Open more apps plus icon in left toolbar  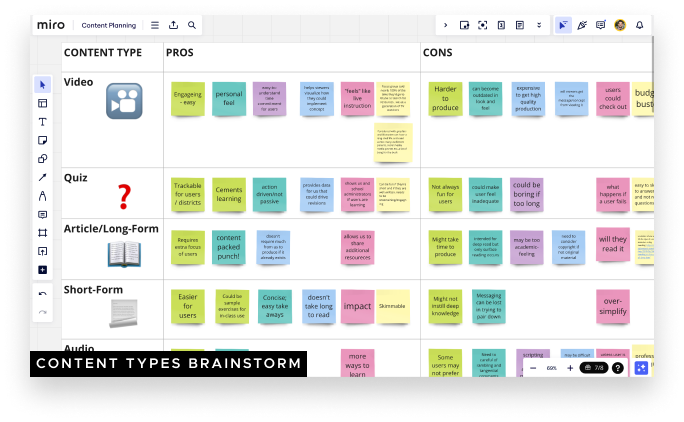point(42,270)
